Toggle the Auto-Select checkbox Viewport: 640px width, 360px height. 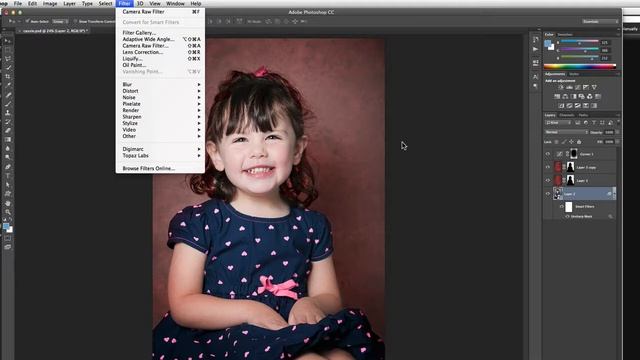click(28, 21)
